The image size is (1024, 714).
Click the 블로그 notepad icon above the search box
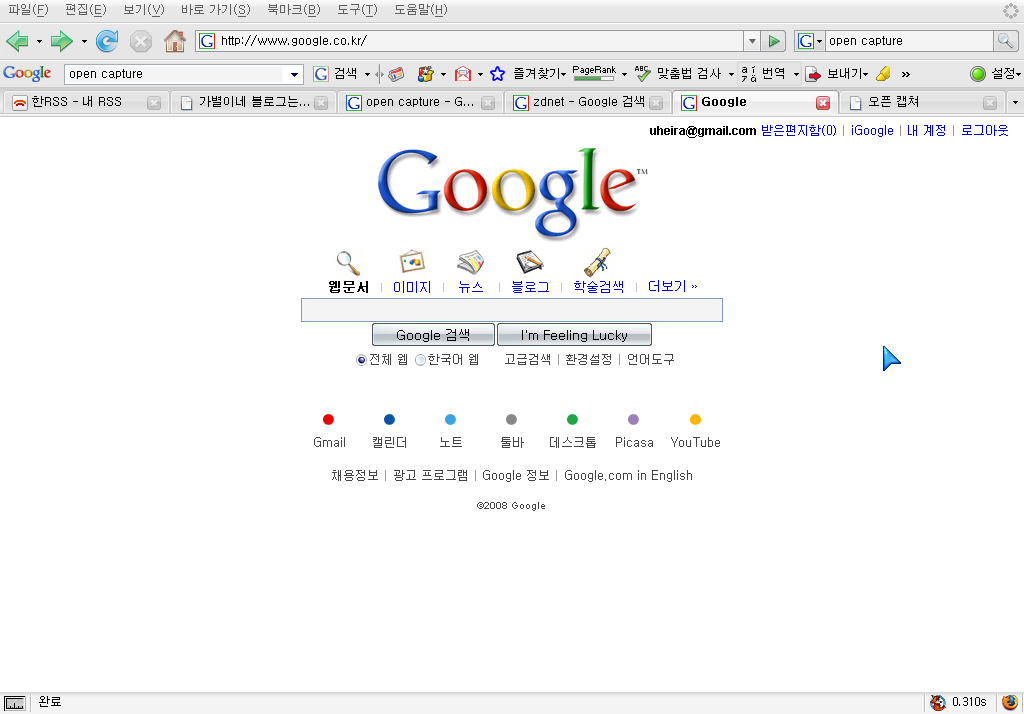530,262
